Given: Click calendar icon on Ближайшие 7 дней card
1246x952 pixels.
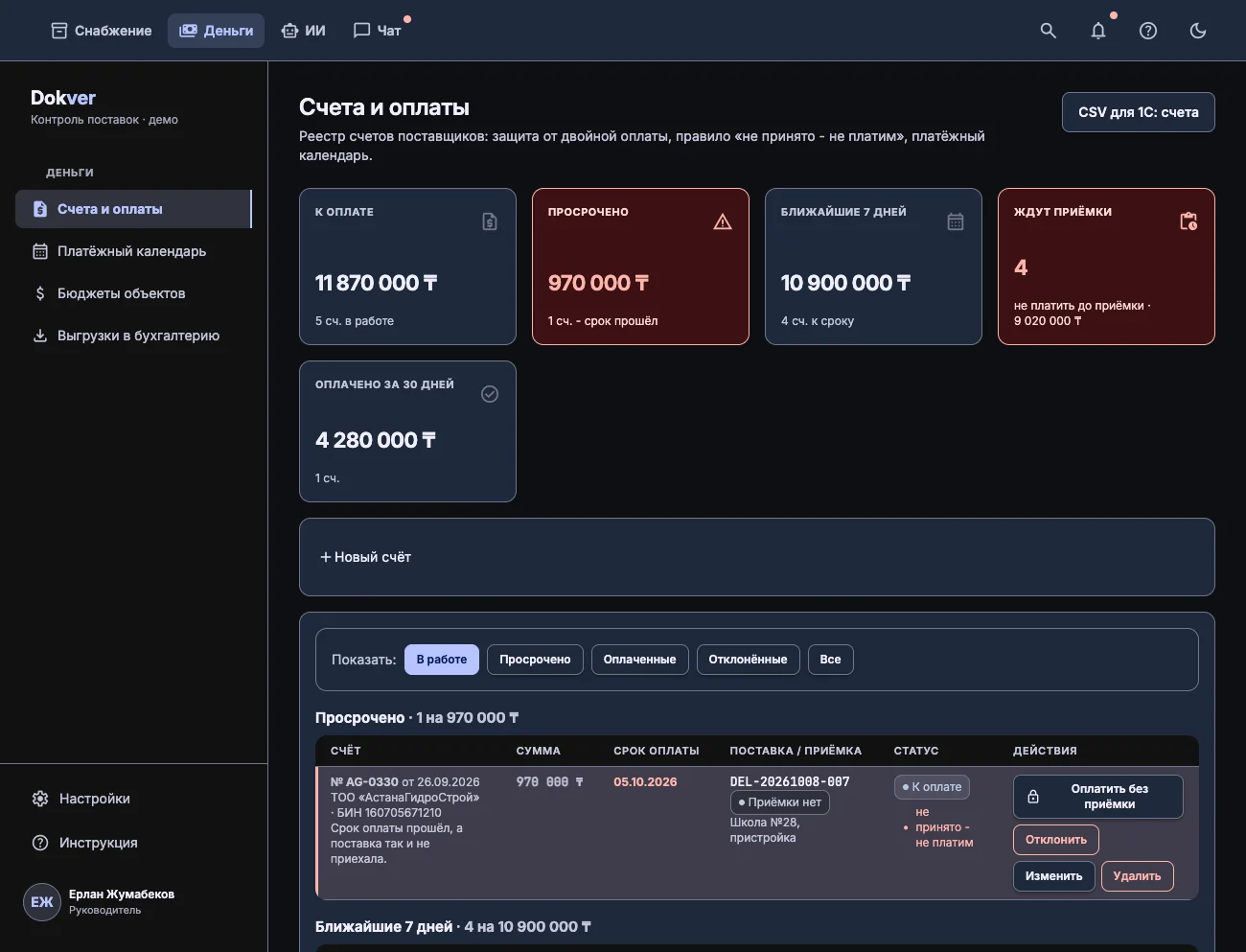Looking at the screenshot, I should point(956,221).
